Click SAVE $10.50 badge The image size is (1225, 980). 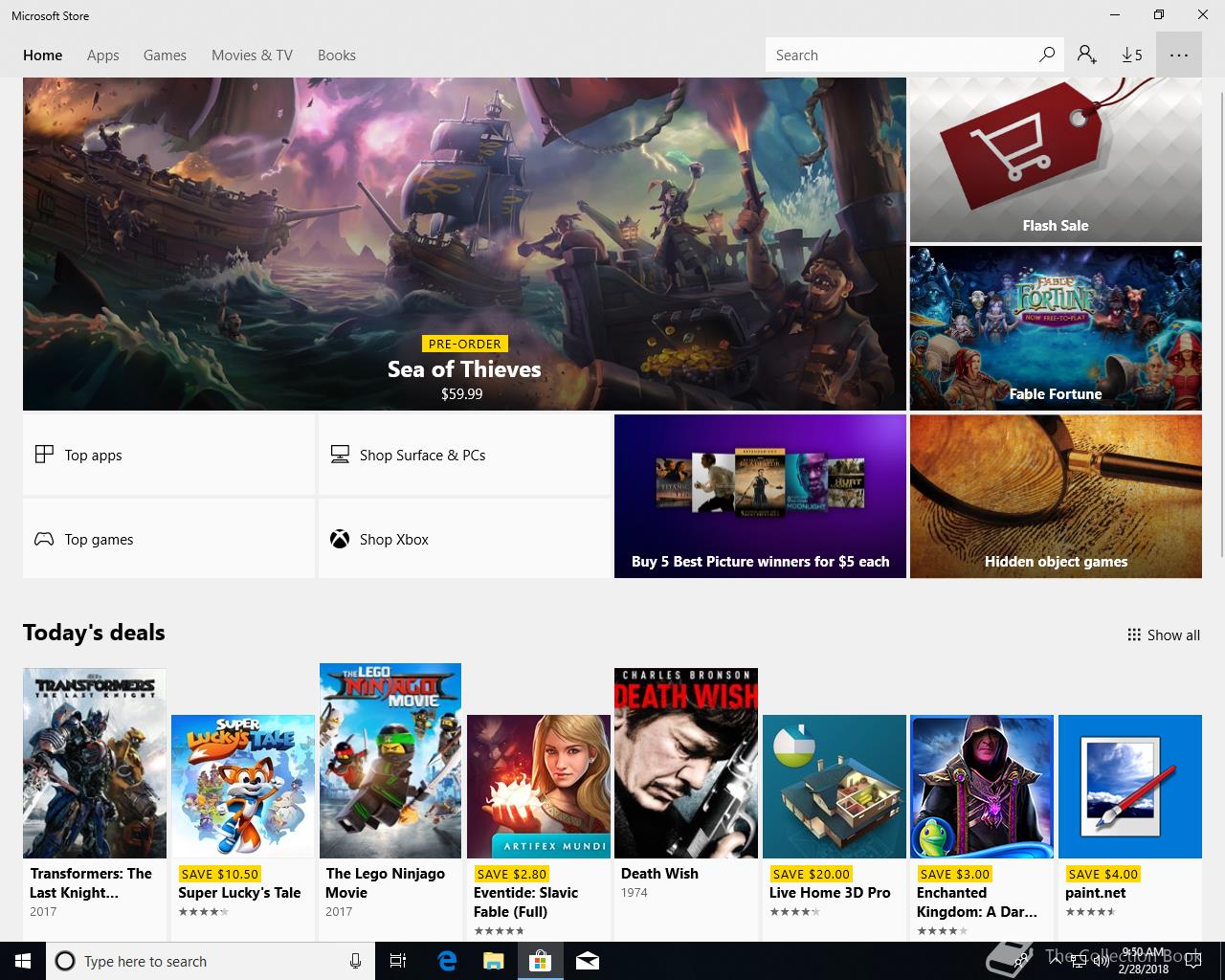219,874
